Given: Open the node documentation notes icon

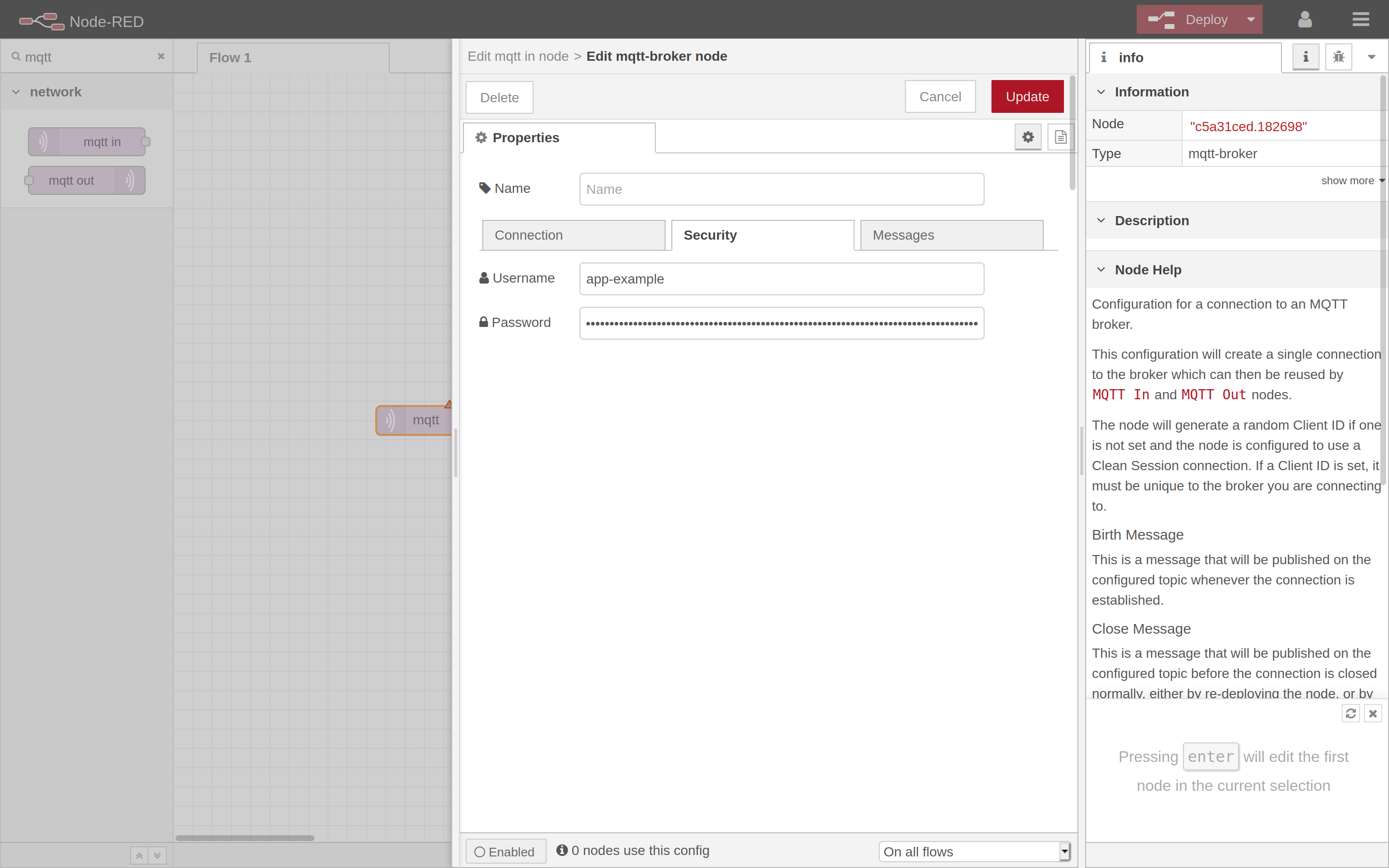Looking at the screenshot, I should coord(1060,136).
